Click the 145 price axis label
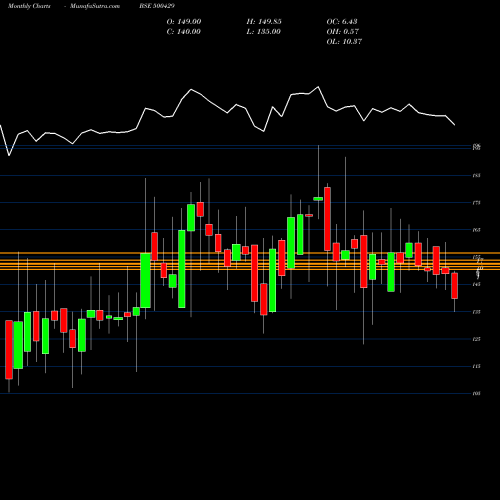This screenshot has width=500, height=500. (476, 284)
